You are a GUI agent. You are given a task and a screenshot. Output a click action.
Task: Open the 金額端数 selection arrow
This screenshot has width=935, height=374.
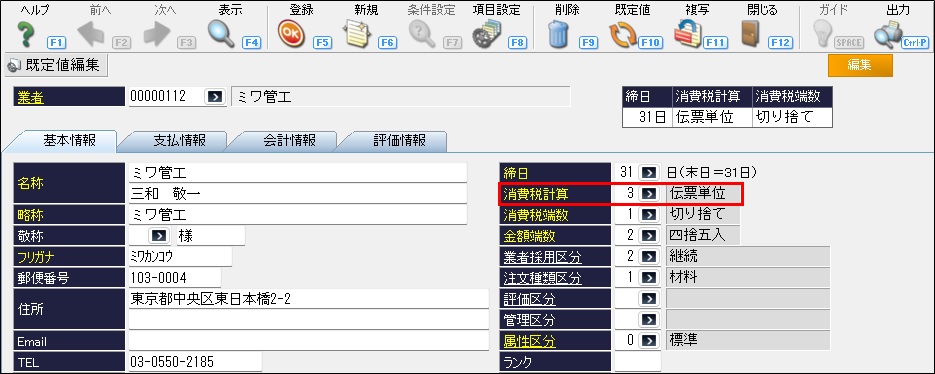point(648,236)
